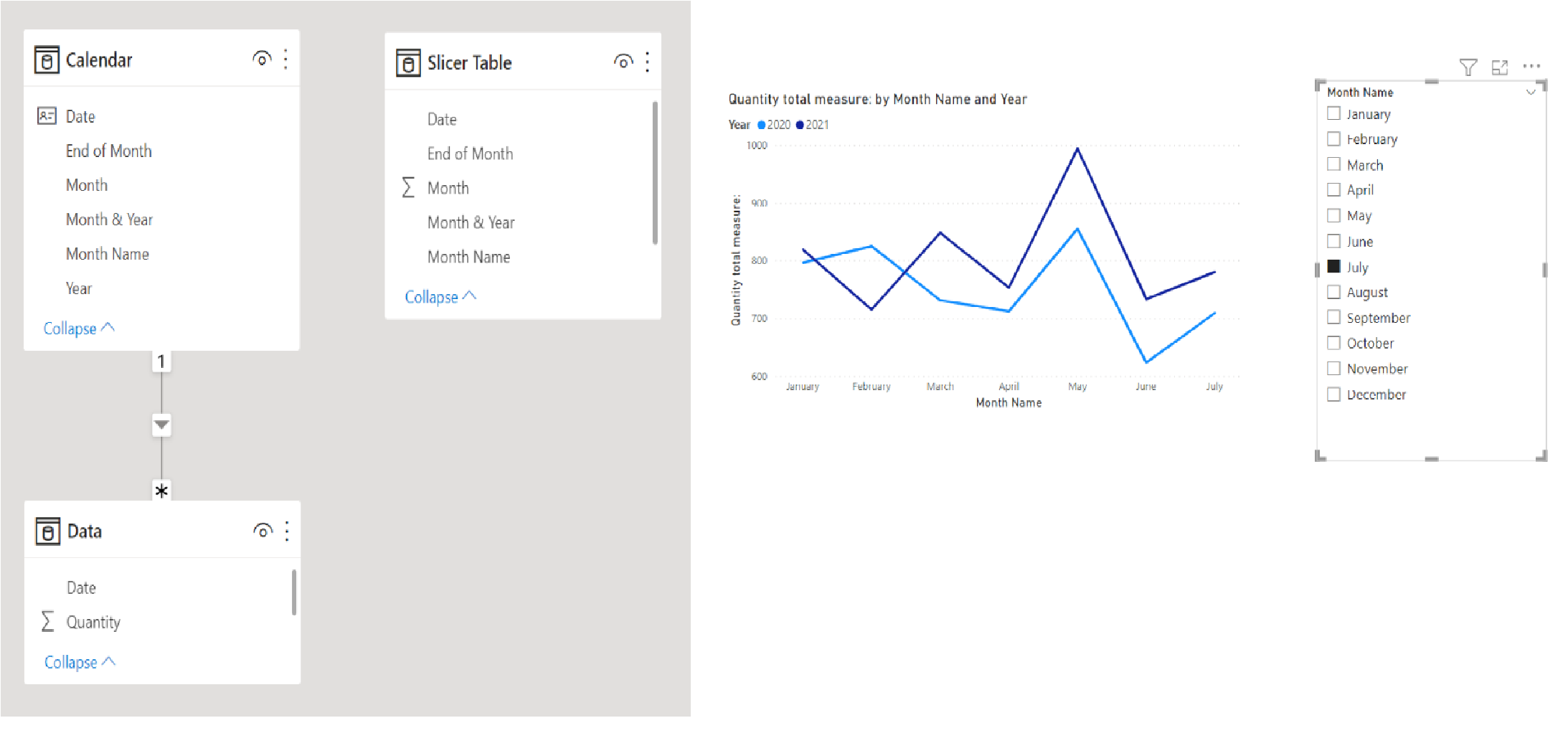Click the Data table header icon

tap(48, 531)
